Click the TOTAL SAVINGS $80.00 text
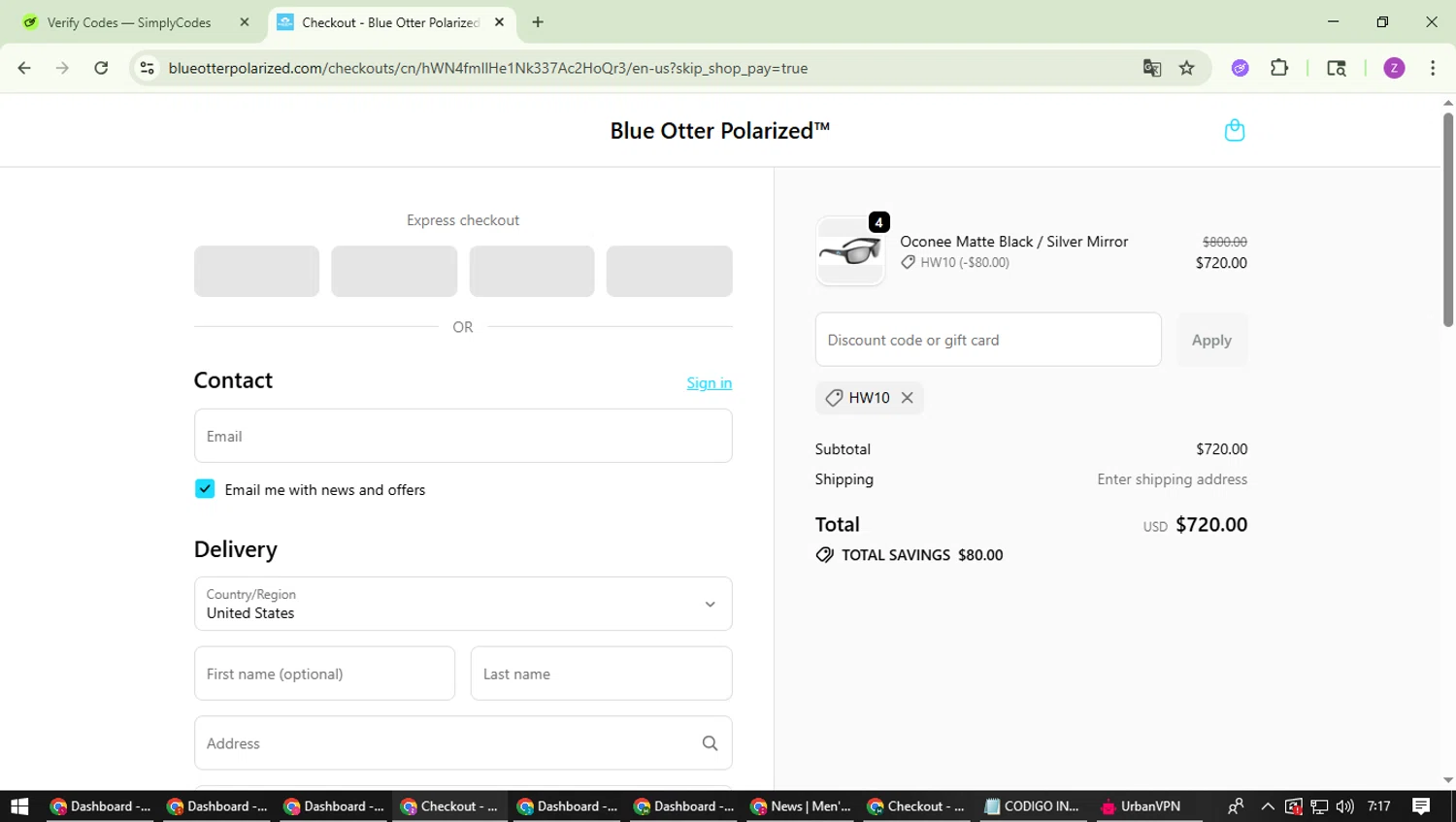The image size is (1456, 822). coord(922,555)
